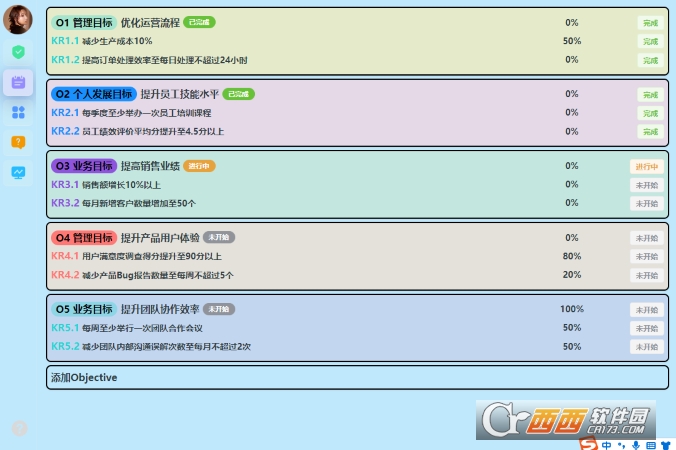Viewport: 676px width, 450px height.
Task: Open the green shield check sidebar icon
Action: 18,52
